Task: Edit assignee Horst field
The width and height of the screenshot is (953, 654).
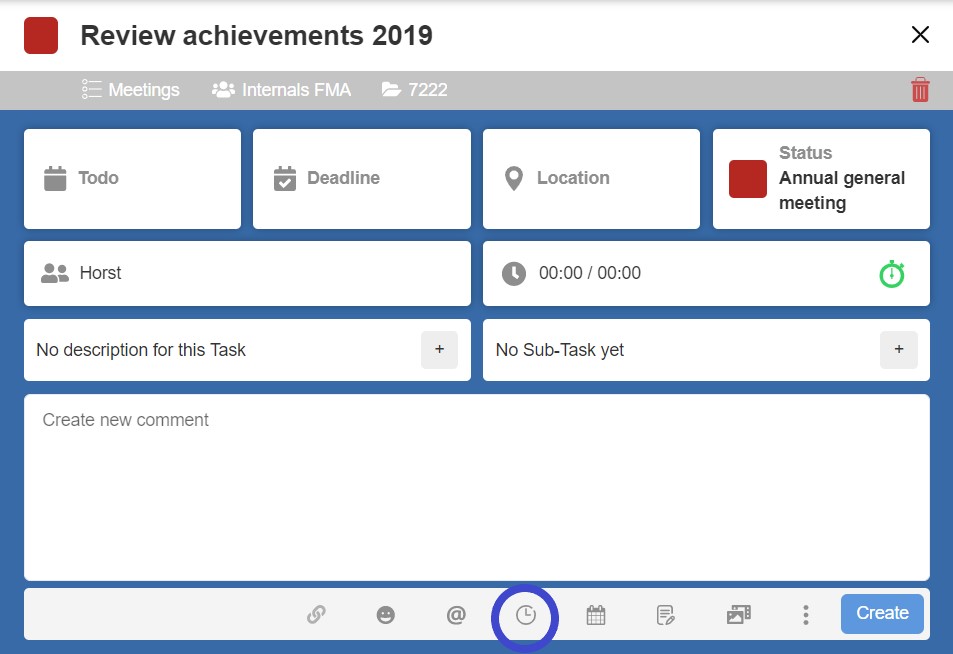Action: click(x=247, y=274)
